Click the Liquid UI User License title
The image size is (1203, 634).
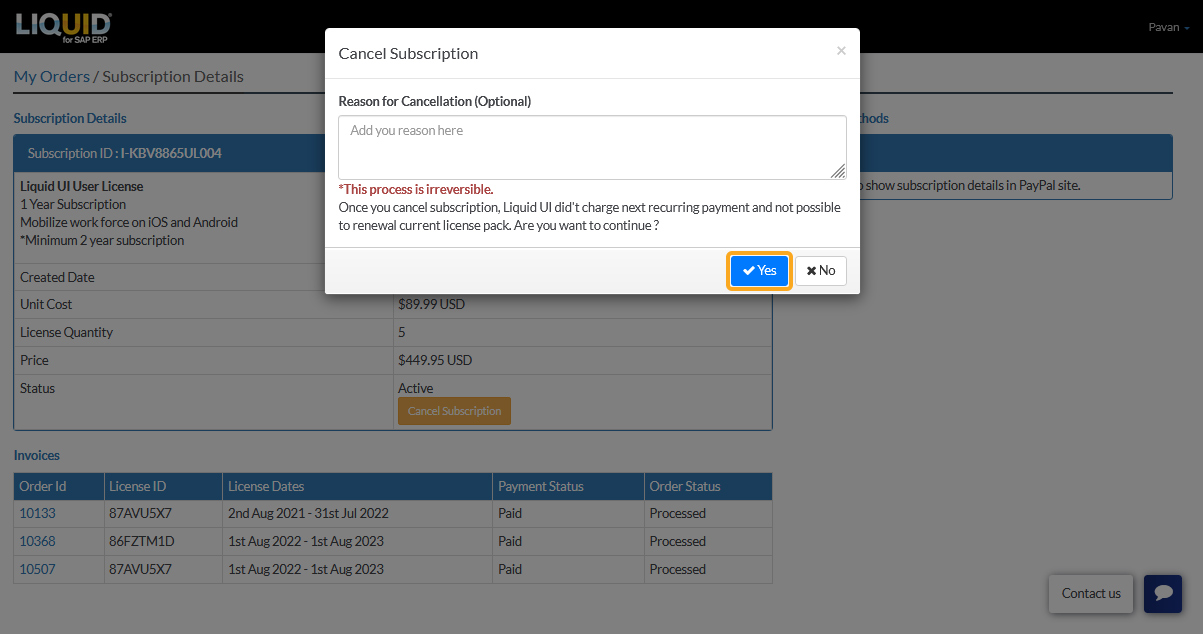click(x=82, y=186)
